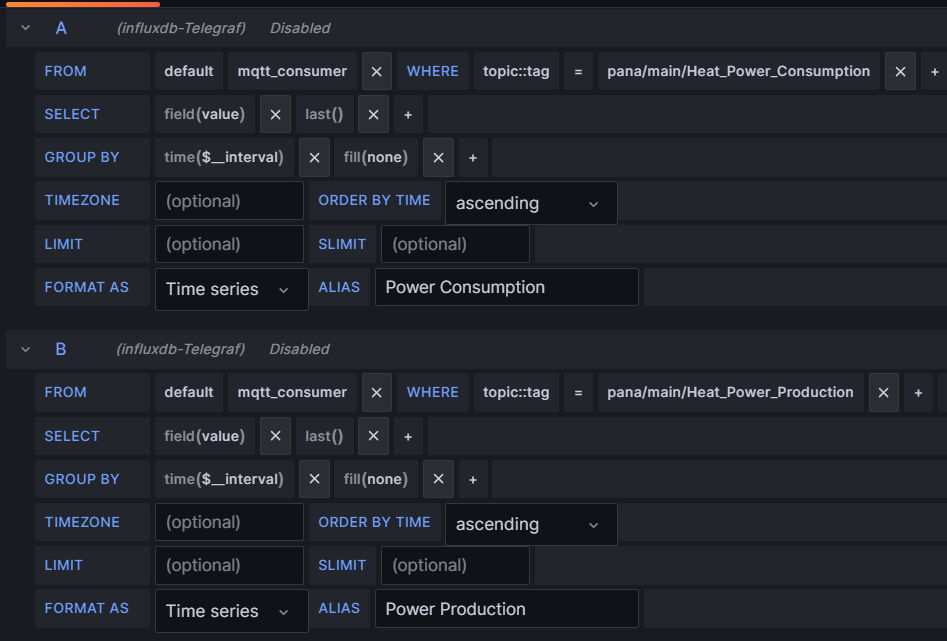947x641 pixels.
Task: Open ORDER BY TIME ascending dropdown in query B
Action: tap(531, 524)
